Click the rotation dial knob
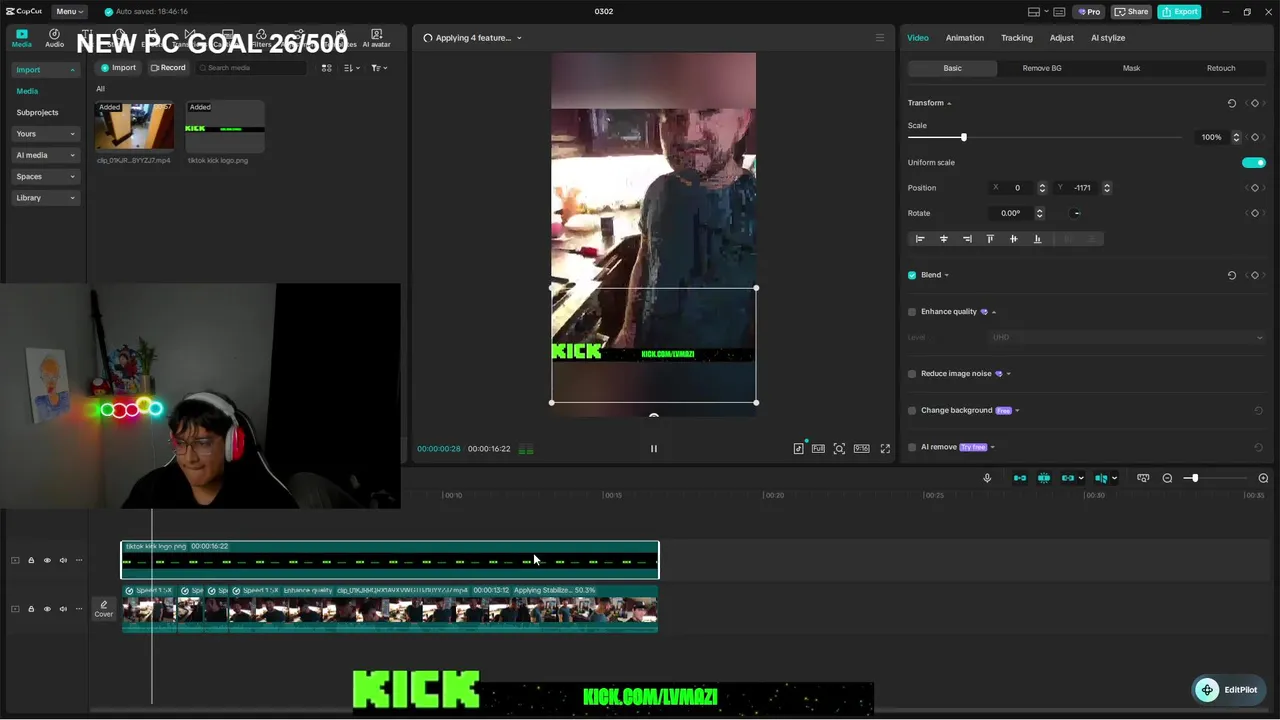 pyautogui.click(x=1076, y=213)
